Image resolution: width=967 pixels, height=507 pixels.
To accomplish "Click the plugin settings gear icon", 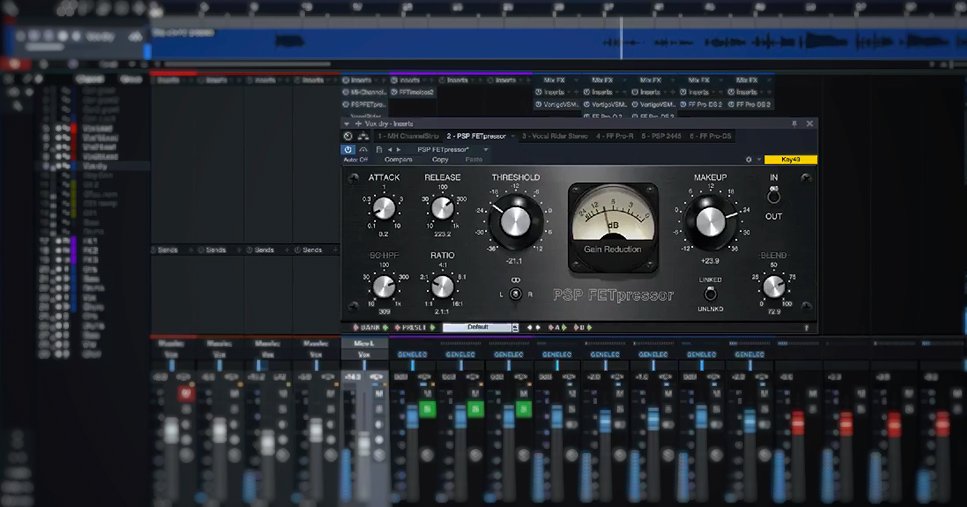I will click(748, 159).
